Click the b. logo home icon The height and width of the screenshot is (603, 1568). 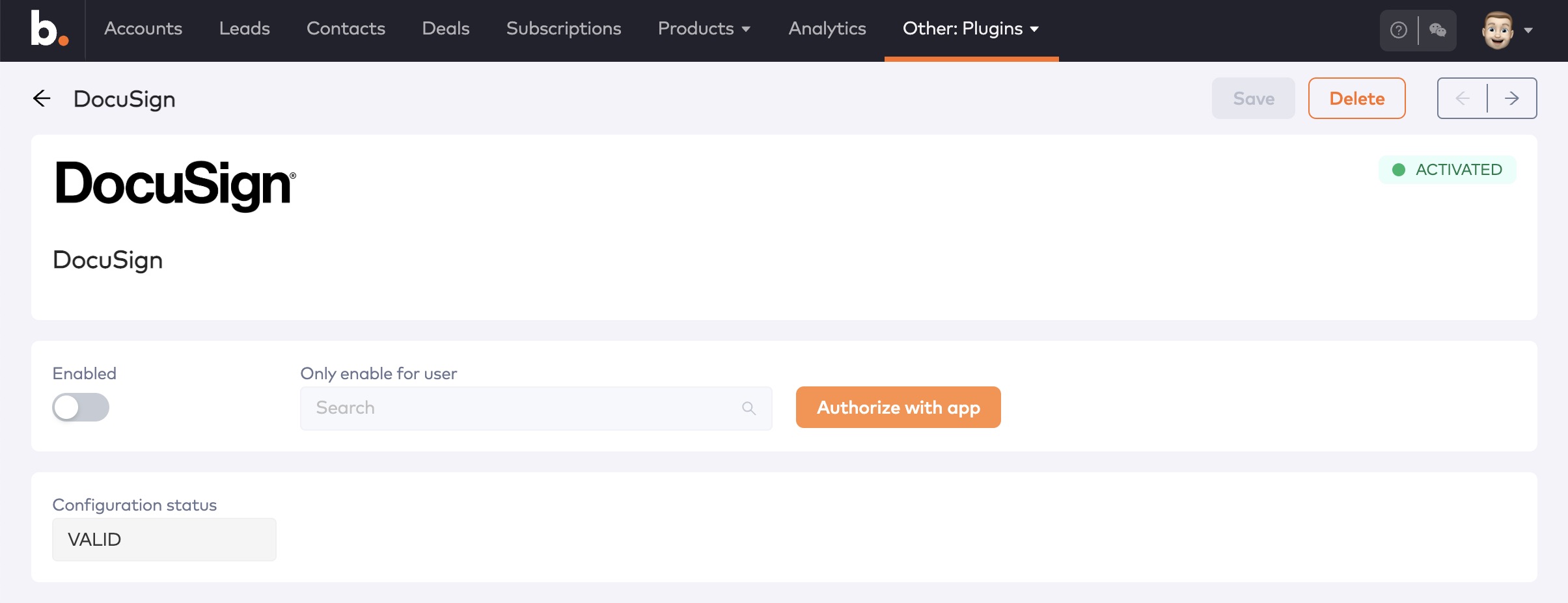coord(49,29)
